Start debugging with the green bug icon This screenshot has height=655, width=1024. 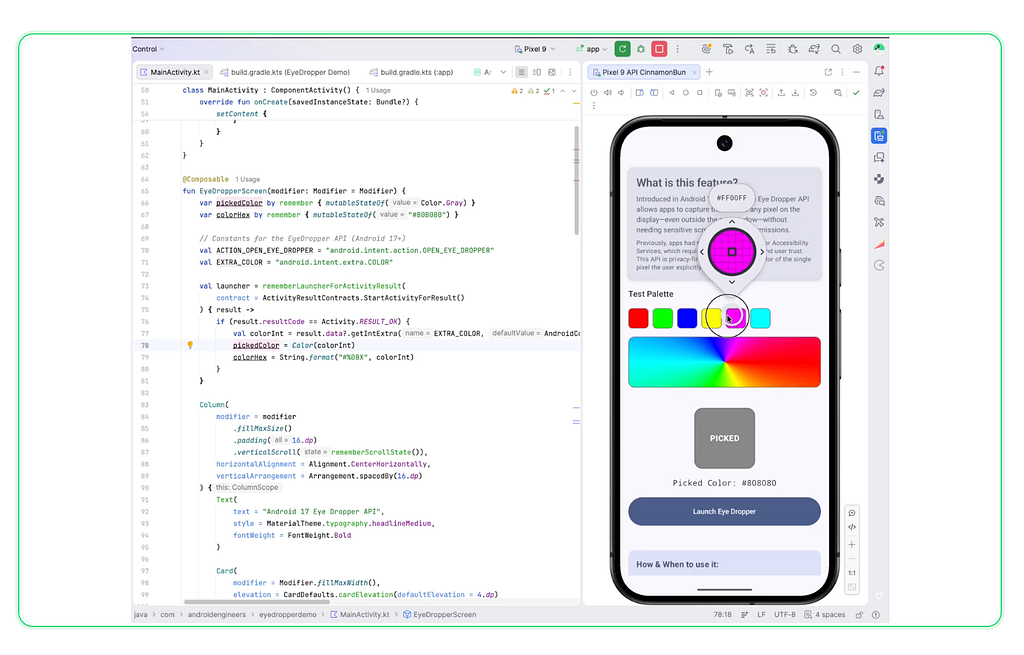coord(641,49)
